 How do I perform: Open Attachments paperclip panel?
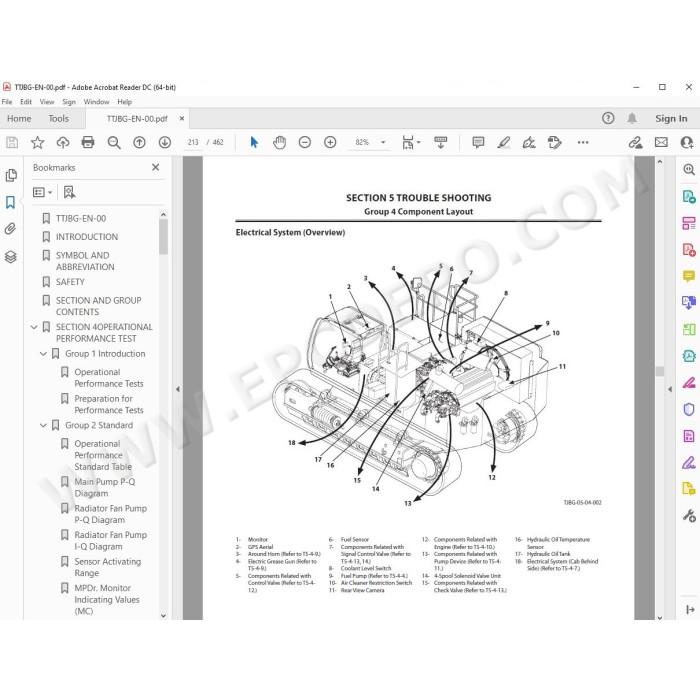(10, 229)
